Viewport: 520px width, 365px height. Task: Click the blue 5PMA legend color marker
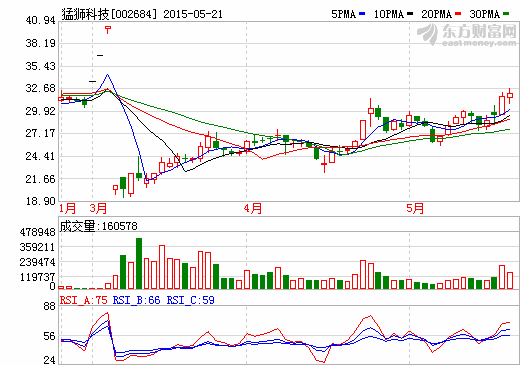click(362, 14)
